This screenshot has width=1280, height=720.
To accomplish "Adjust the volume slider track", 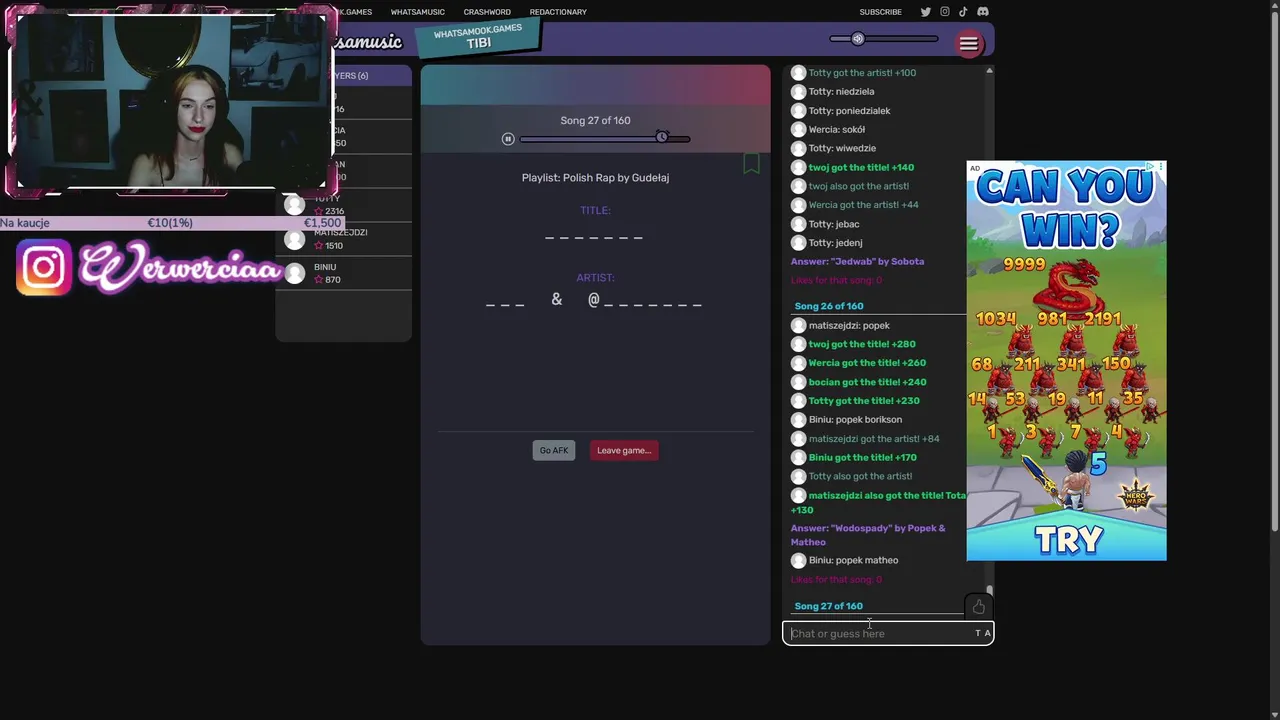I will click(884, 39).
